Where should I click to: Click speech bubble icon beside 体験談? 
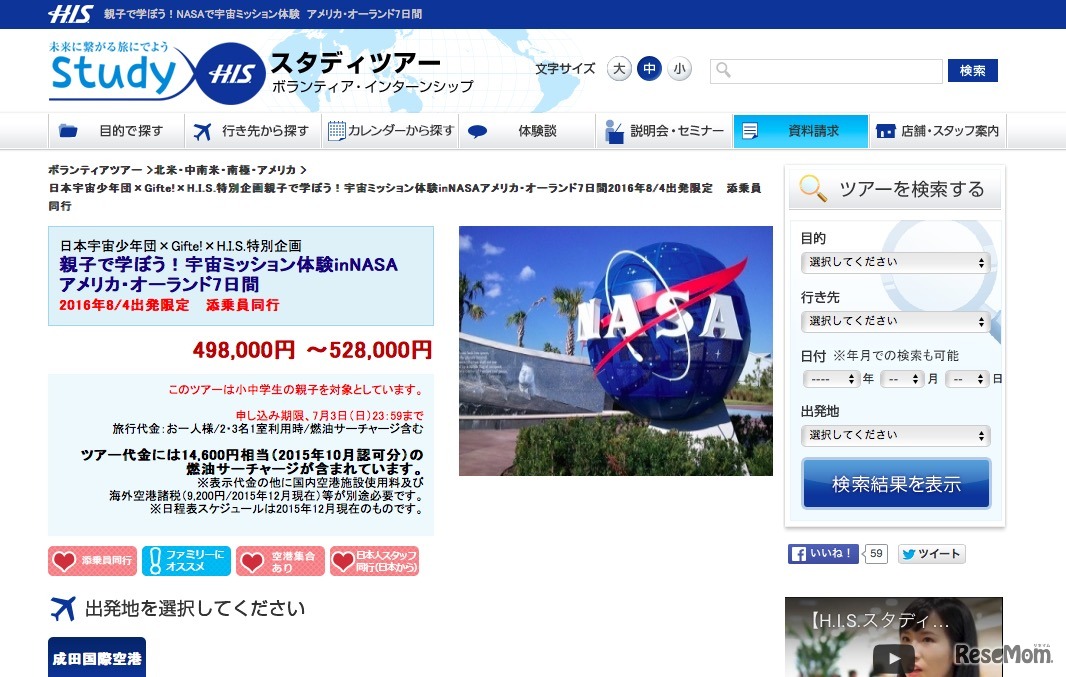[x=477, y=131]
